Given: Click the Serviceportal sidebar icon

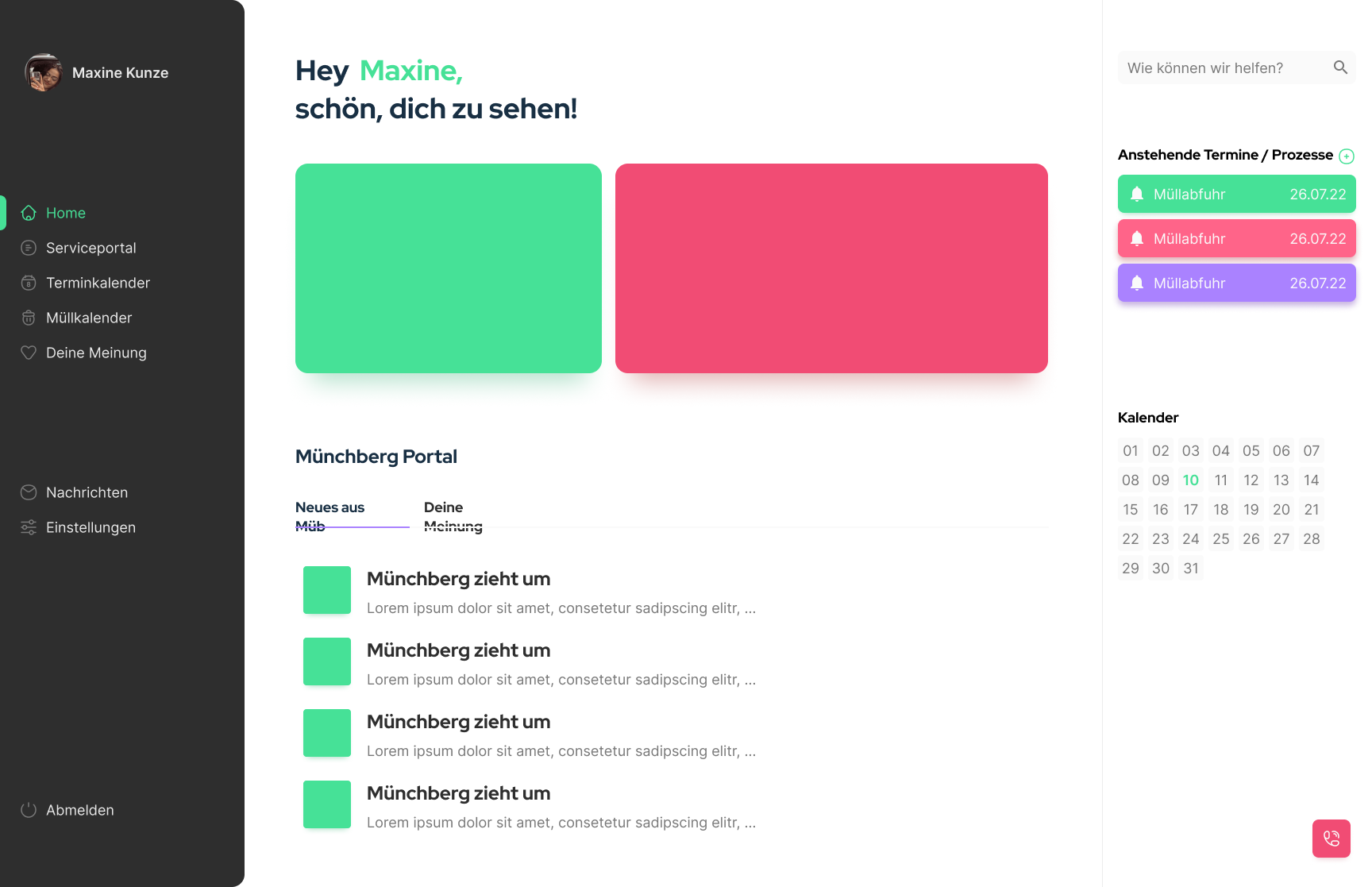Looking at the screenshot, I should click(x=29, y=248).
